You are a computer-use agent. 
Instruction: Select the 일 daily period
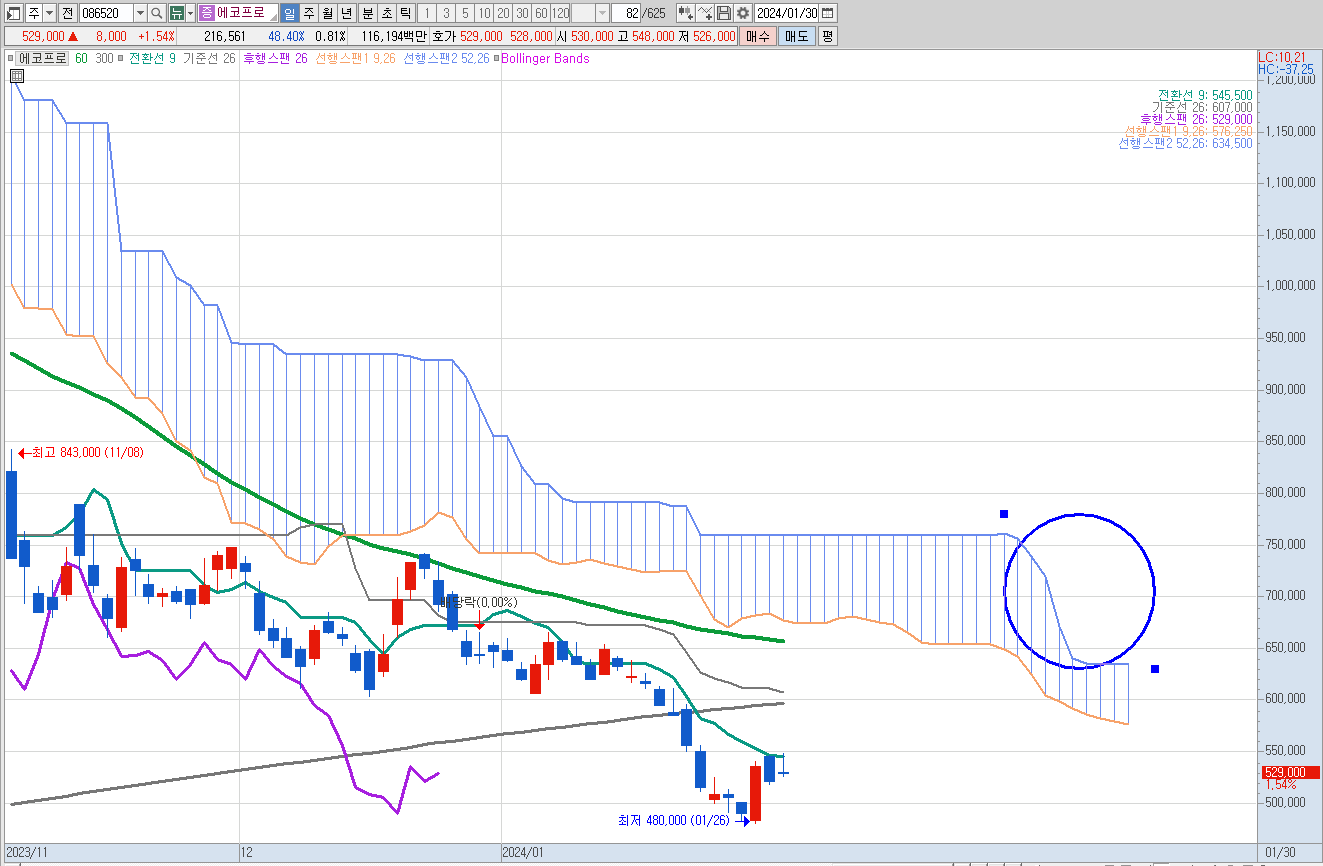[289, 13]
